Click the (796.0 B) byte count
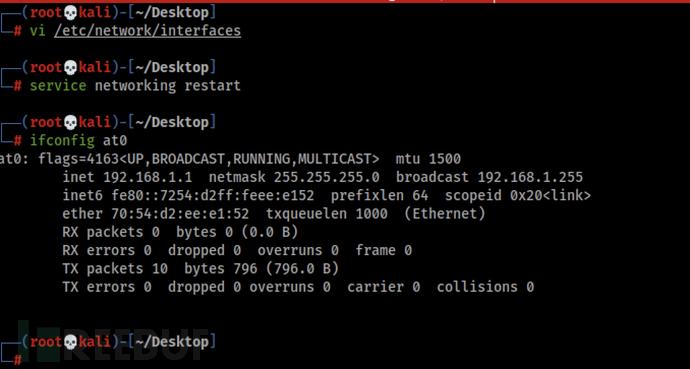This screenshot has width=690, height=369. coord(302,268)
